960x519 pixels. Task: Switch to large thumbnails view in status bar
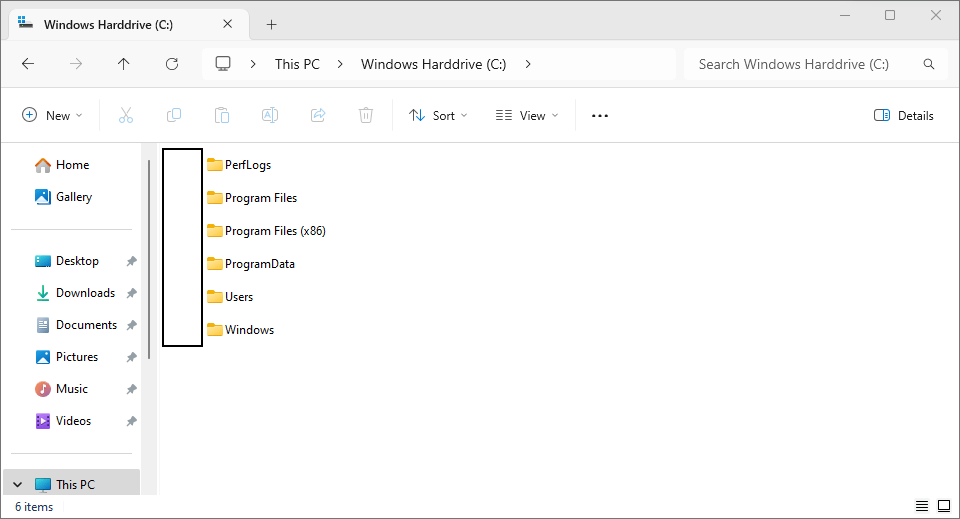944,506
